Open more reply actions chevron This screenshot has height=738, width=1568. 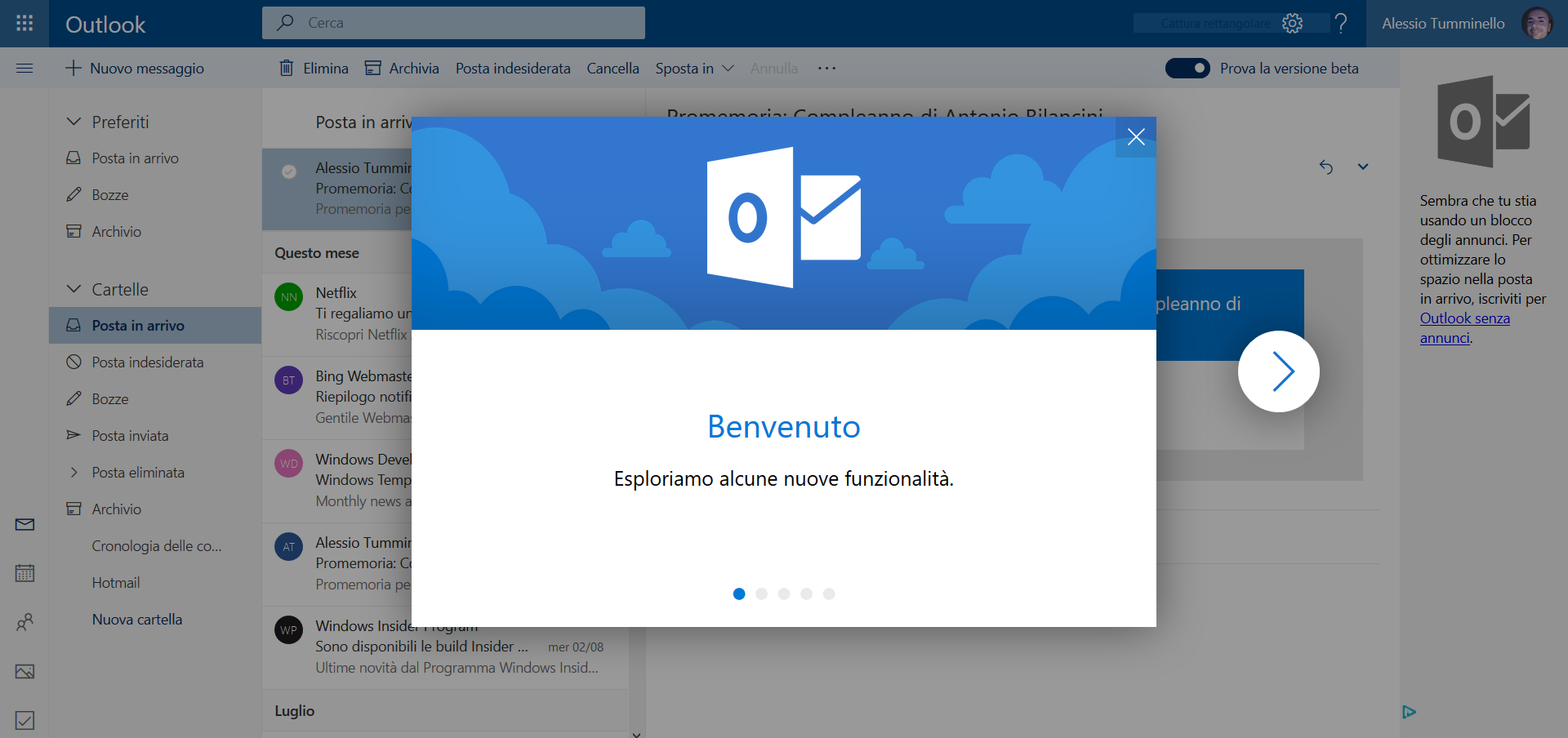pyautogui.click(x=1363, y=167)
